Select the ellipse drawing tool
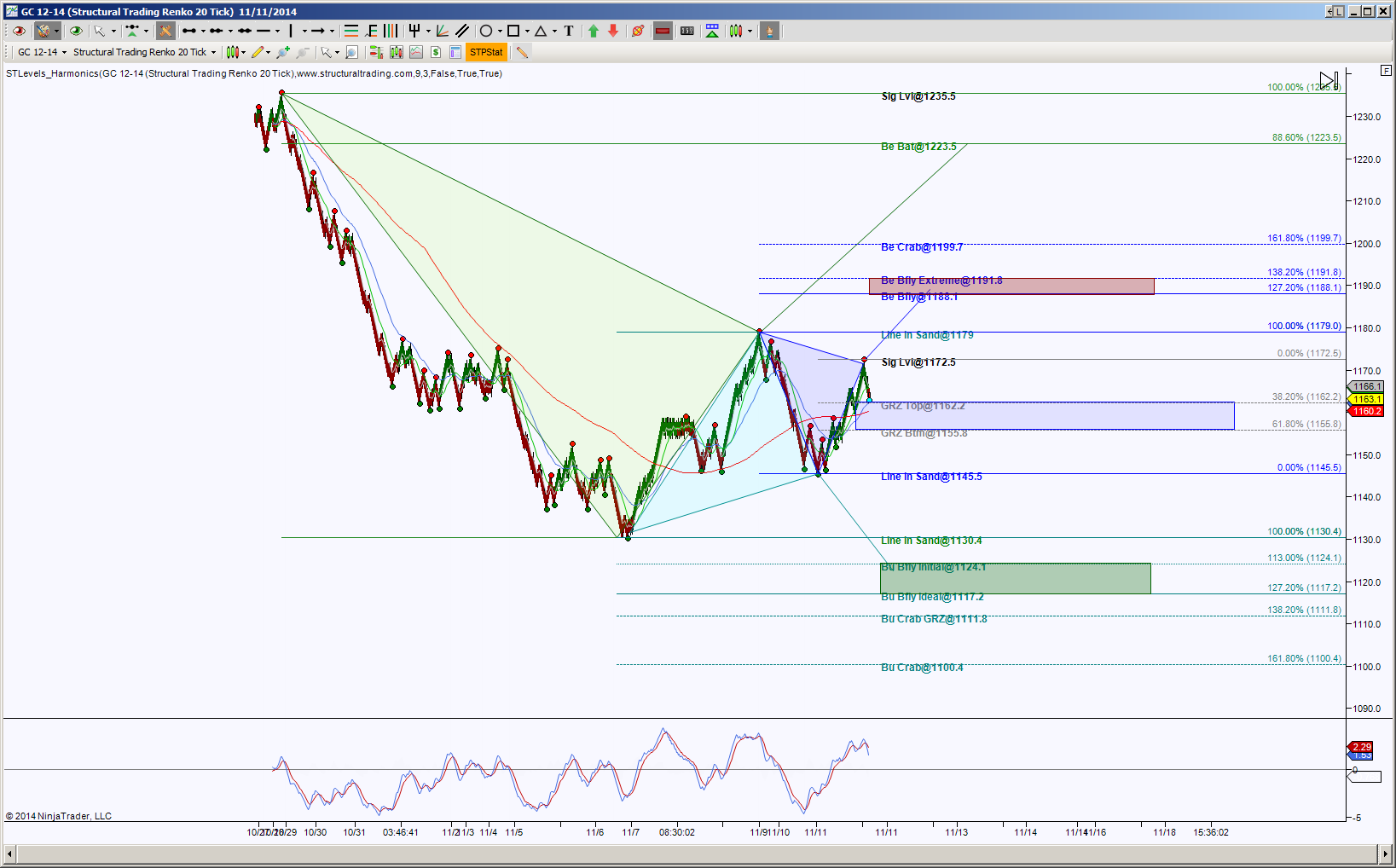 click(486, 31)
